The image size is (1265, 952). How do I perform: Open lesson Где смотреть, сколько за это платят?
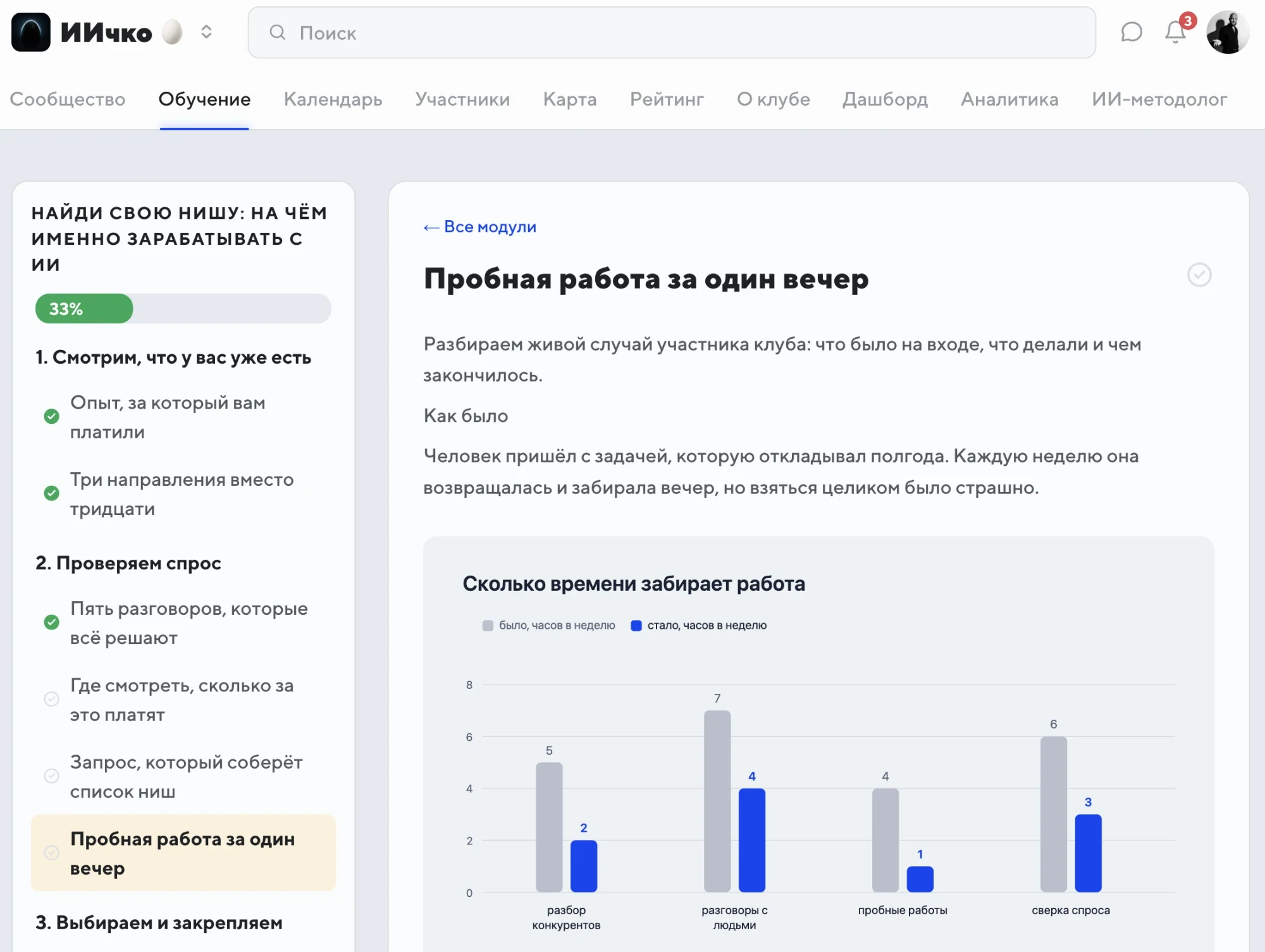(182, 700)
